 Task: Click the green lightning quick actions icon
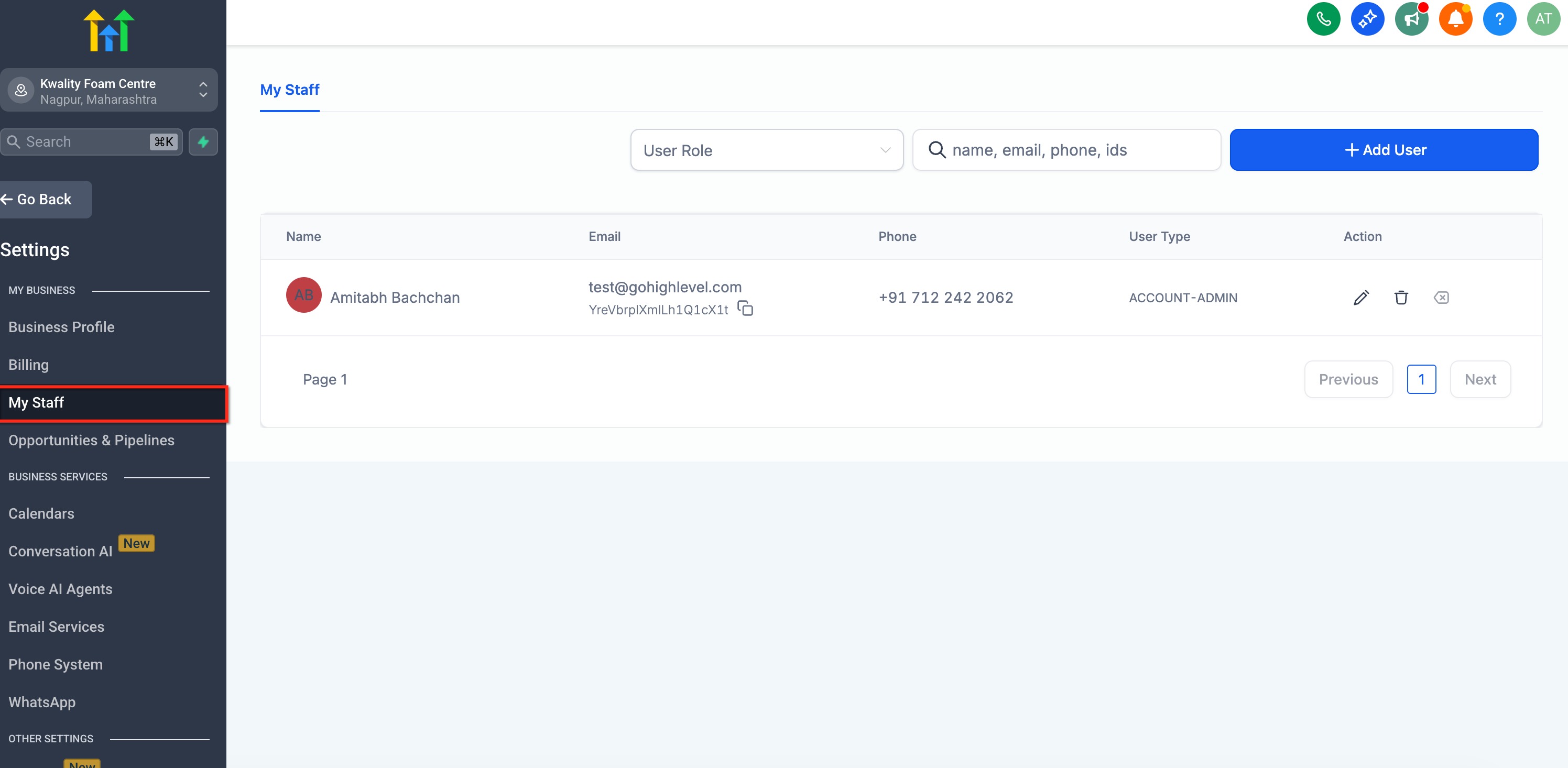pos(203,142)
